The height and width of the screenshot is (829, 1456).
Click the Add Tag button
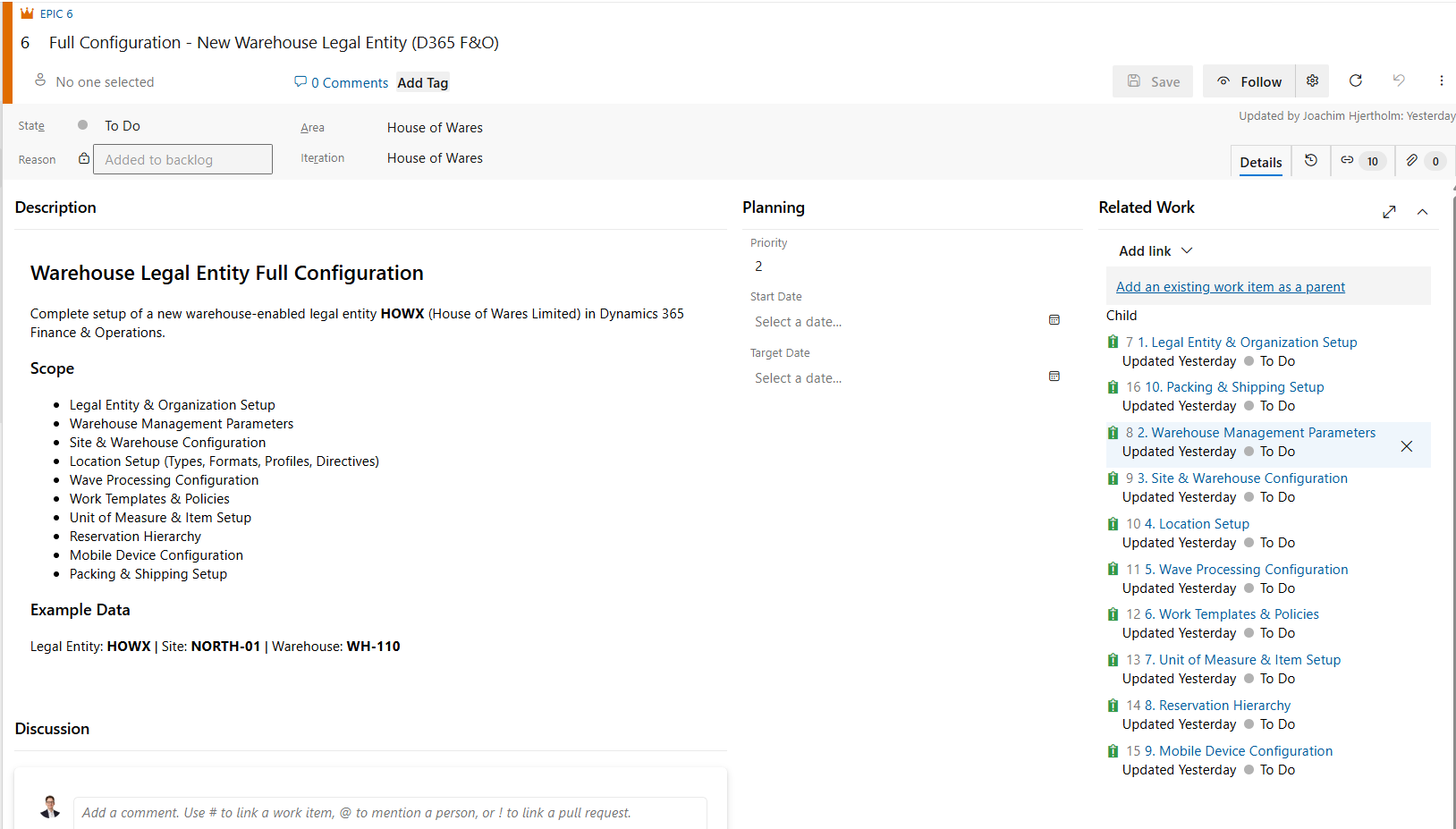[423, 83]
